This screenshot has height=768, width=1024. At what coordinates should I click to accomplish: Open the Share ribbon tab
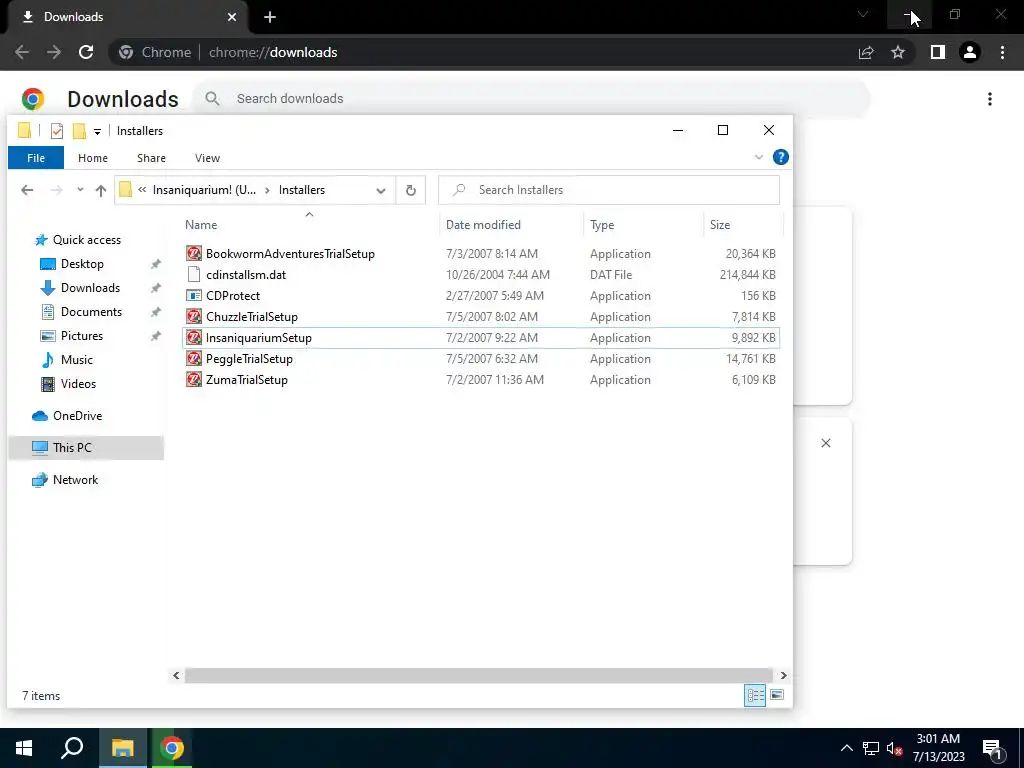point(152,157)
